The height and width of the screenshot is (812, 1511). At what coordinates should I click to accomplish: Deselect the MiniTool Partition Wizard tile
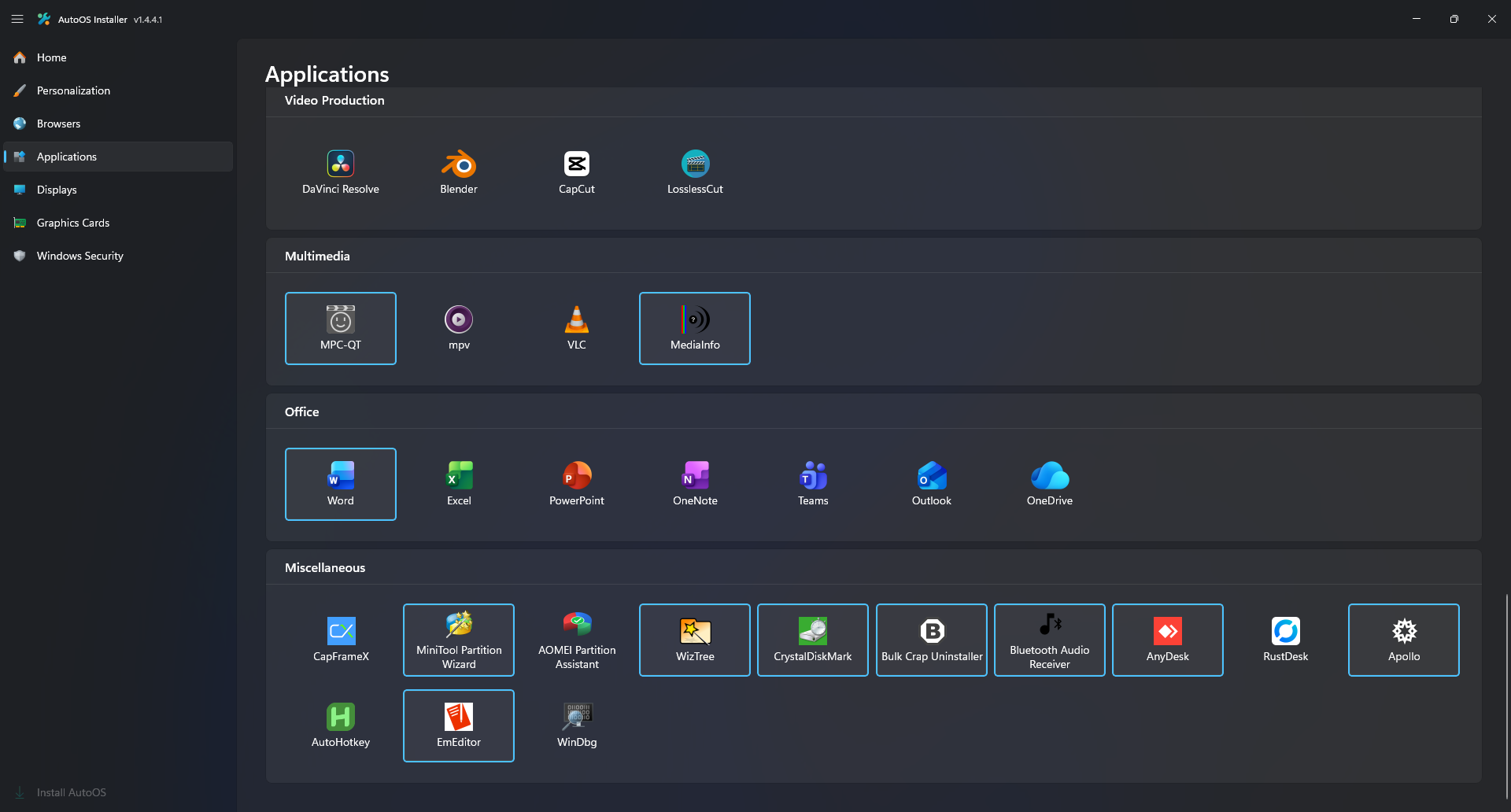(459, 640)
